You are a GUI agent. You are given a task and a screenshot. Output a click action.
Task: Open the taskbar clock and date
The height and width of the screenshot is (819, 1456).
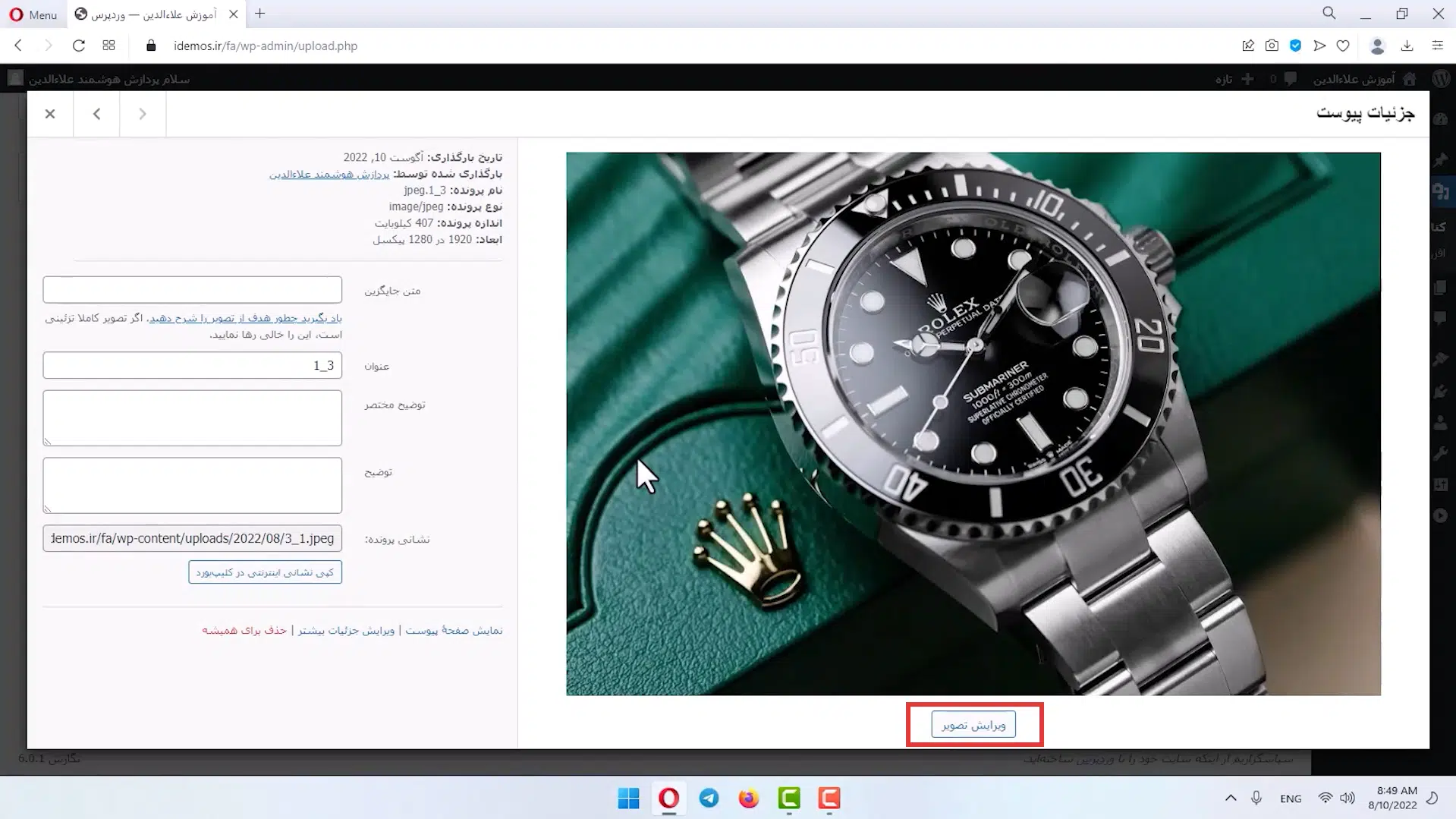click(1393, 799)
